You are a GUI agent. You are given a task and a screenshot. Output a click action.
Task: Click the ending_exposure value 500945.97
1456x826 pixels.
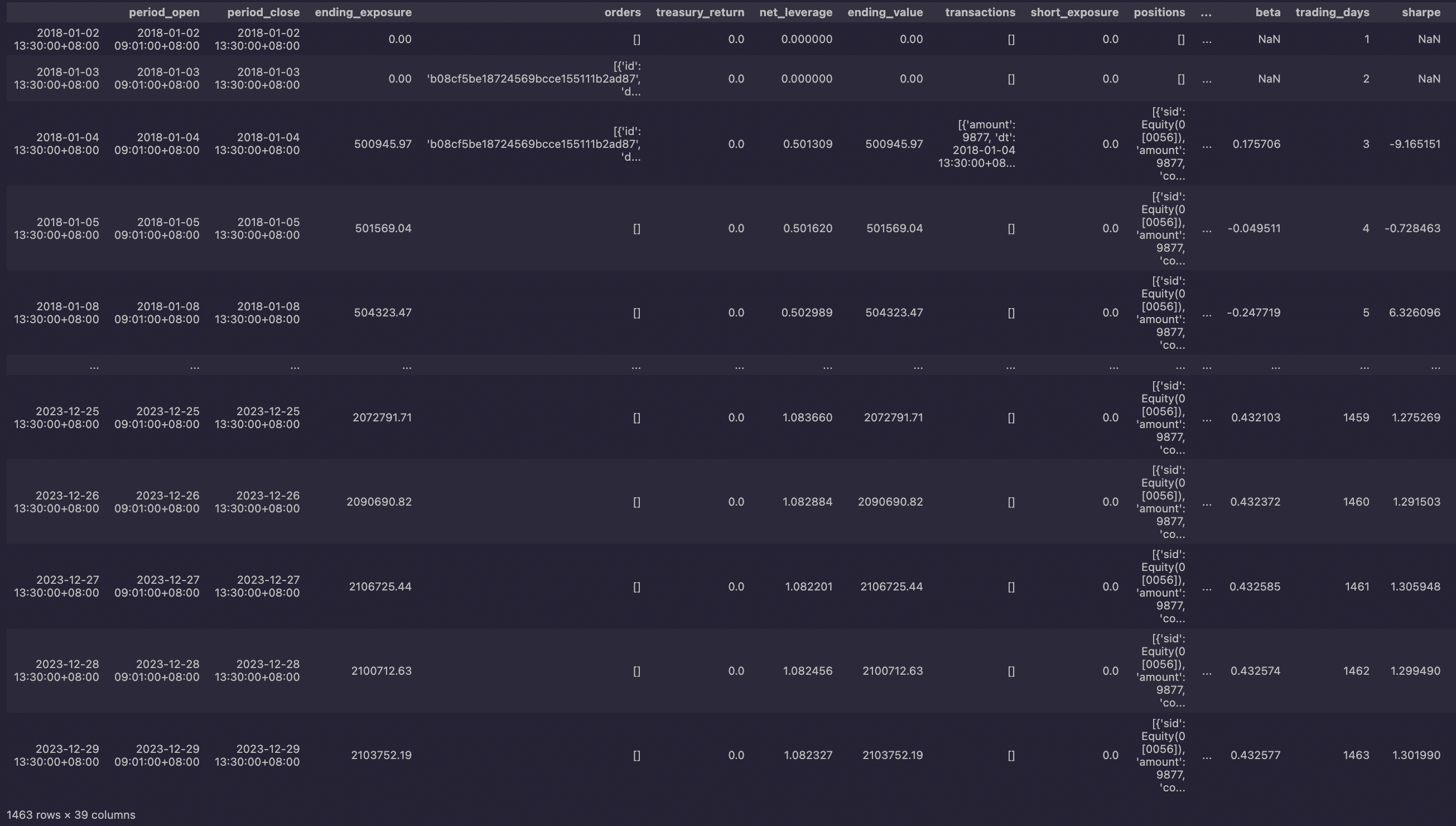click(383, 143)
